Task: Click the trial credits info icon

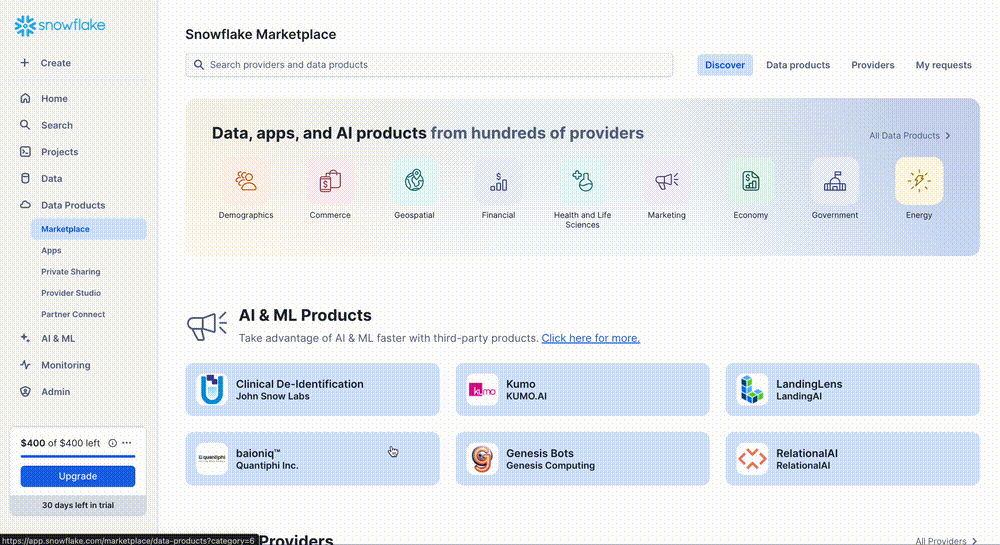Action: [112, 443]
